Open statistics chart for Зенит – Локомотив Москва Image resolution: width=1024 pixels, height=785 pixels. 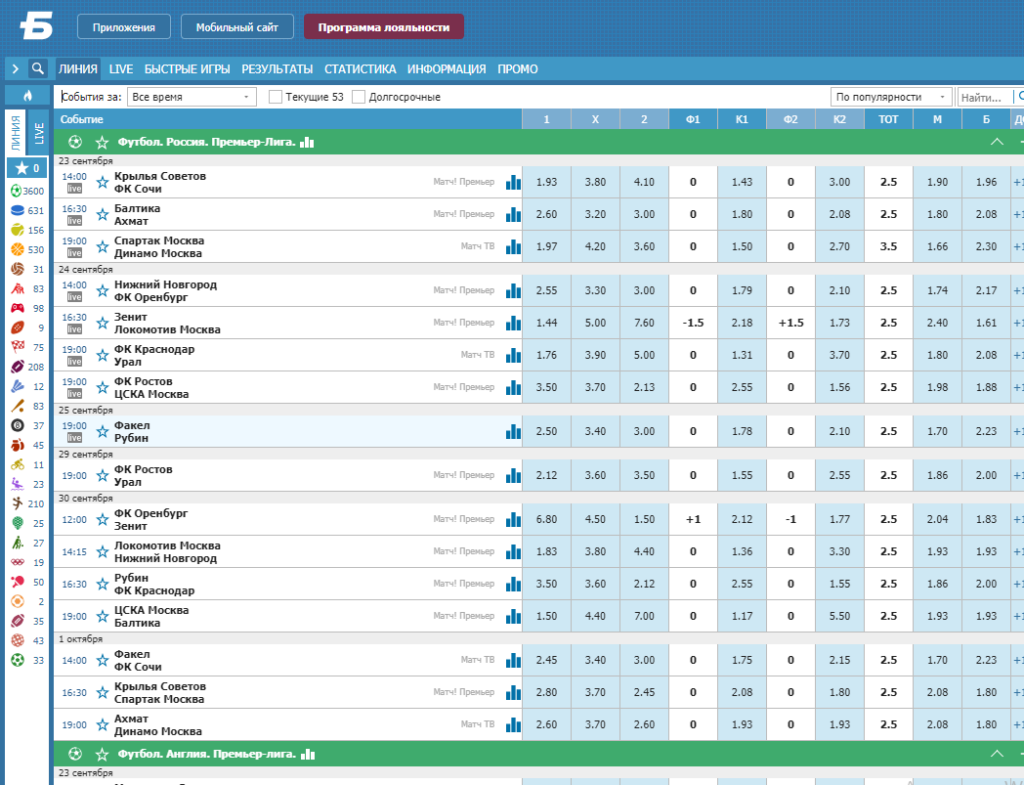click(513, 323)
